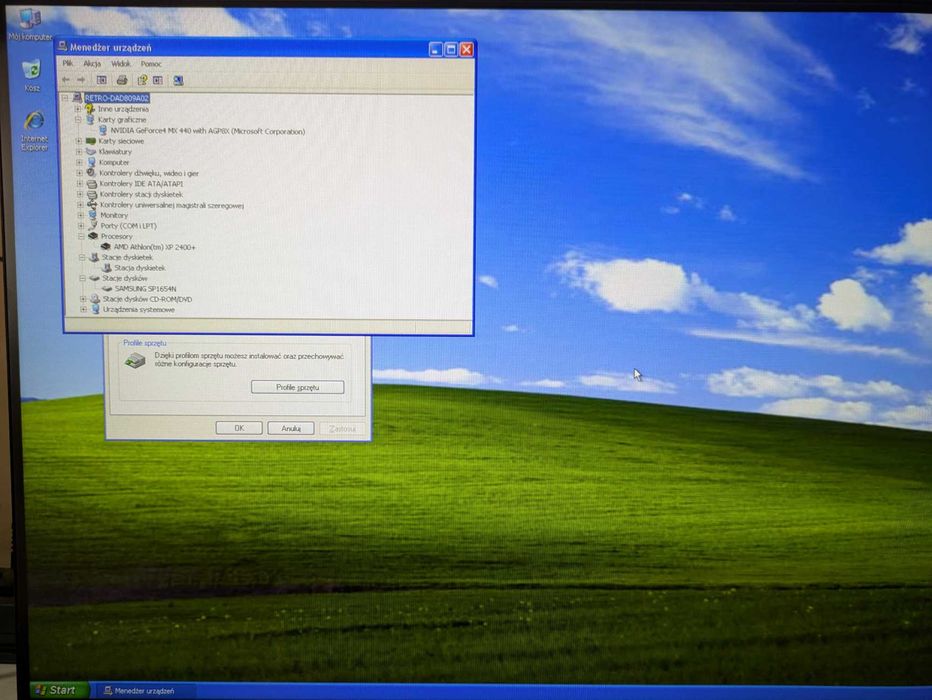Click the display adapter icon beside NVIDIA GeForce4

pos(103,130)
